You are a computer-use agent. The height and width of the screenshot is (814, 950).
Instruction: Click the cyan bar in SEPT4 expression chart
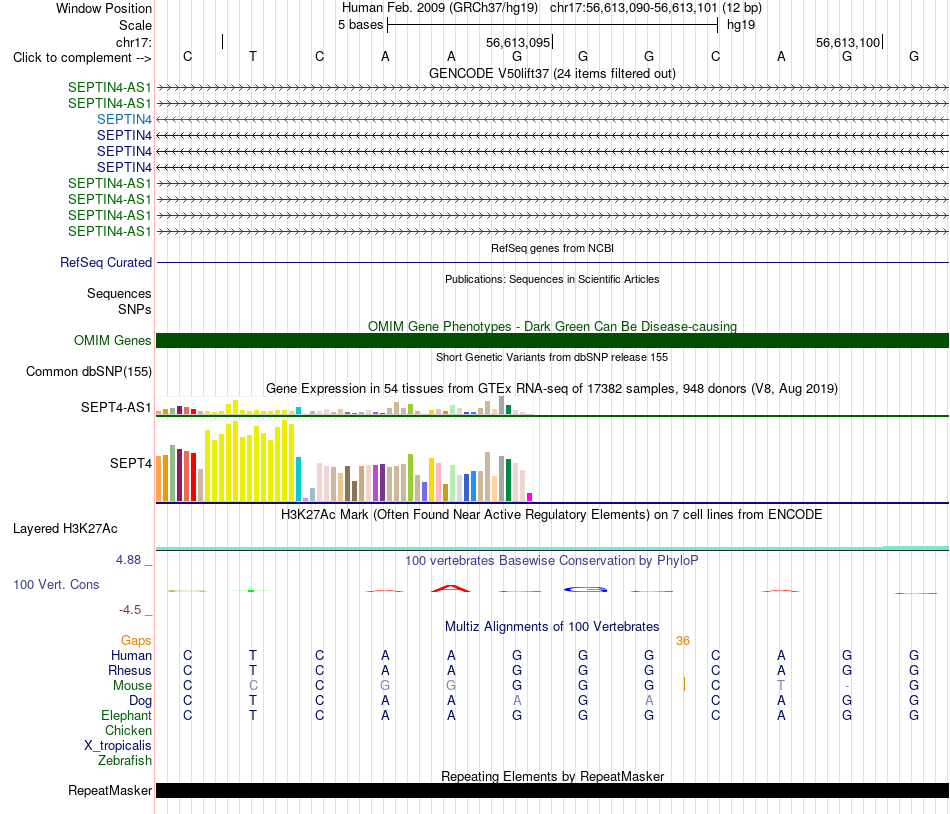[299, 479]
